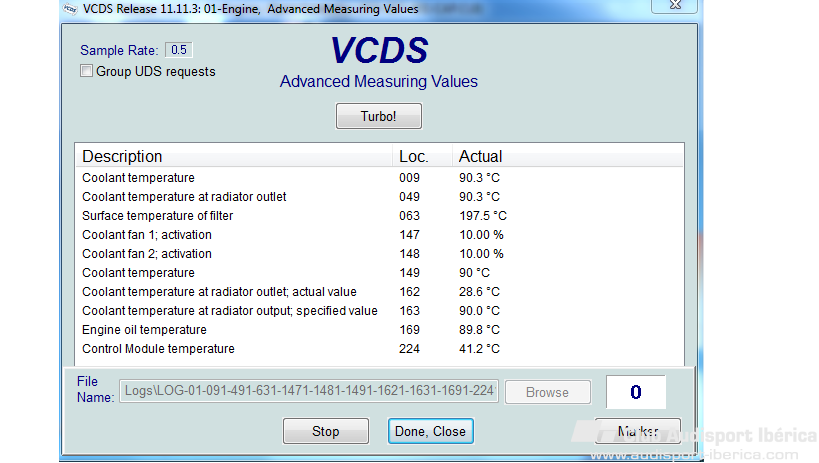
Task: Click the Description column header
Action: click(234, 156)
